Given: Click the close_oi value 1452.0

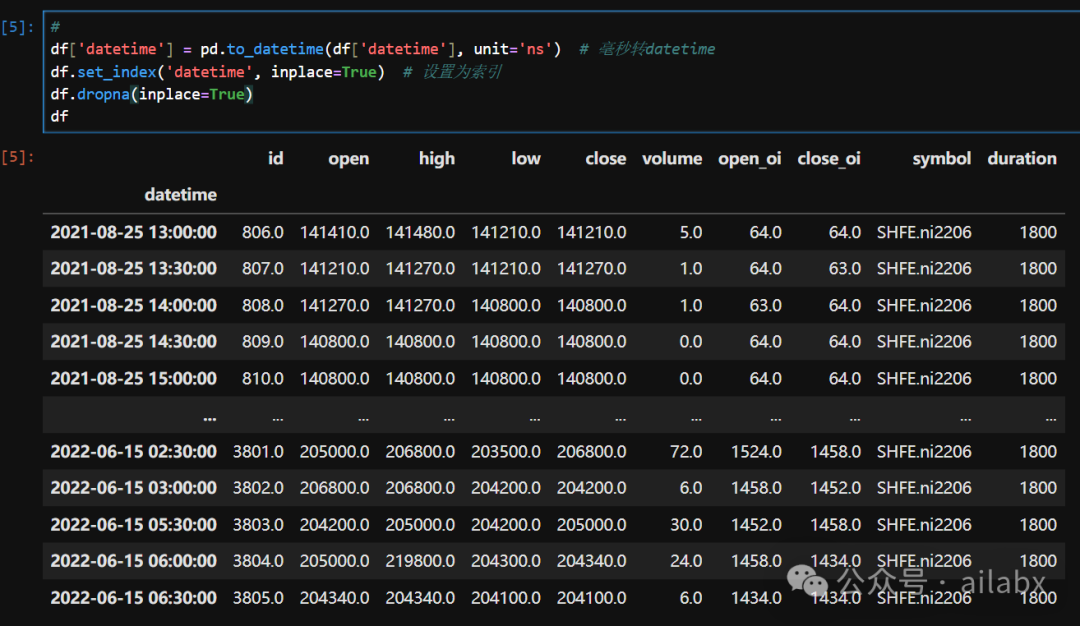Looking at the screenshot, I should coord(835,488).
